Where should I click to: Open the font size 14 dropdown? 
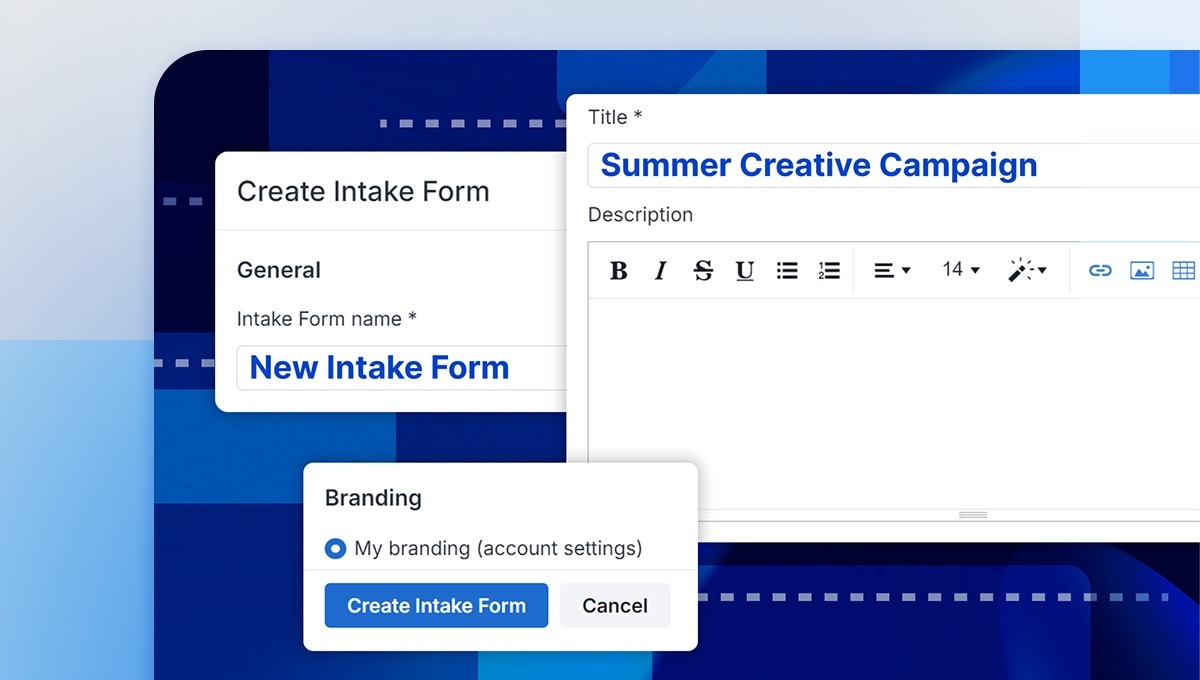point(958,270)
